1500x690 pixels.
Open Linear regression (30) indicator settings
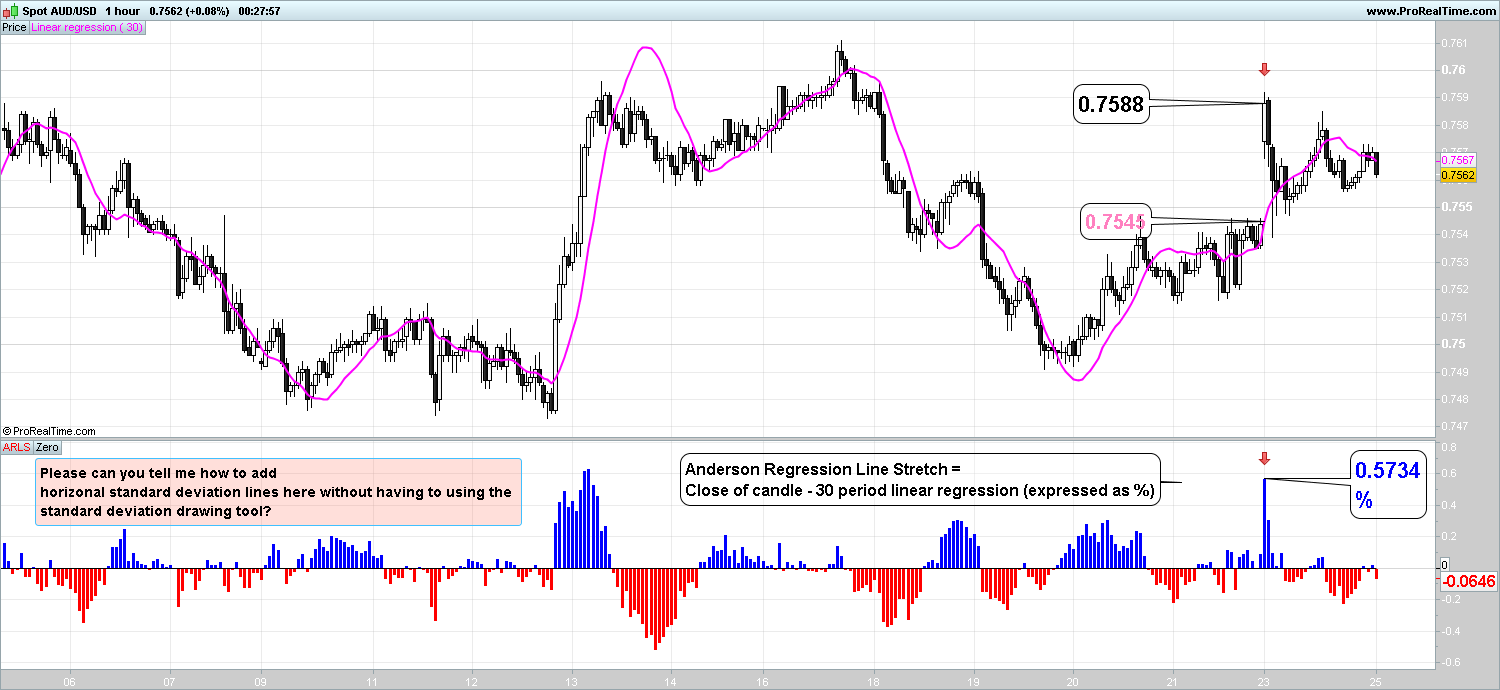(x=88, y=28)
